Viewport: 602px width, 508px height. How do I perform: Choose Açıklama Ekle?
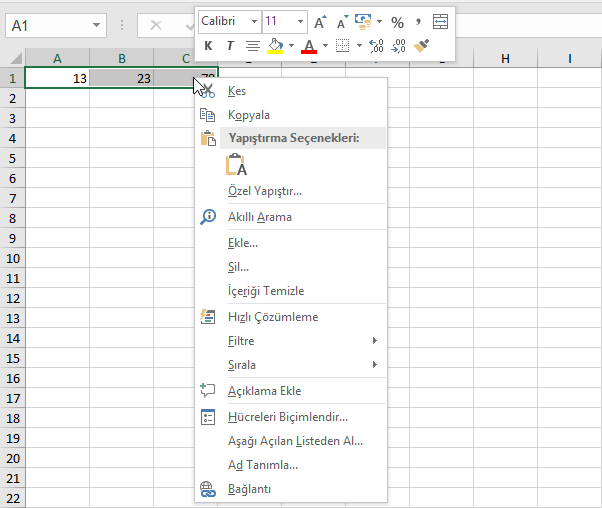(291, 391)
